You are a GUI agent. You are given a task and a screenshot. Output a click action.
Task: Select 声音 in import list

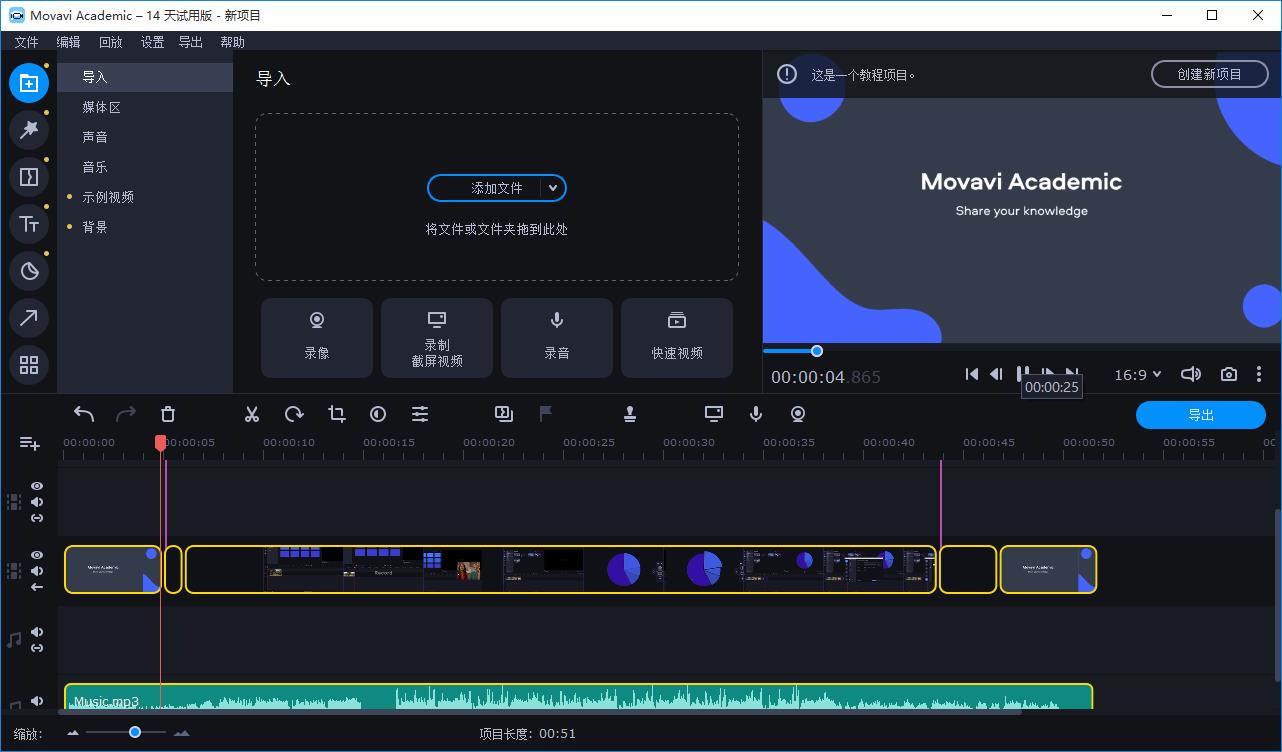click(145, 137)
